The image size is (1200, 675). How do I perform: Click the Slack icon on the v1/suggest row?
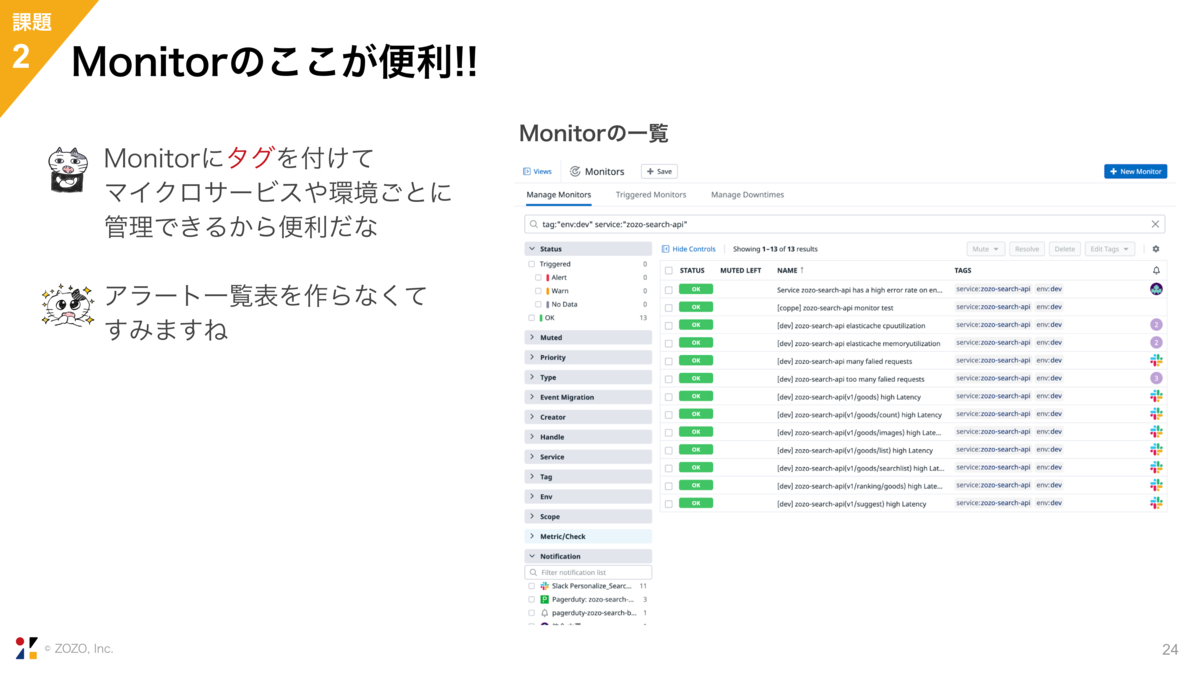(x=1156, y=503)
